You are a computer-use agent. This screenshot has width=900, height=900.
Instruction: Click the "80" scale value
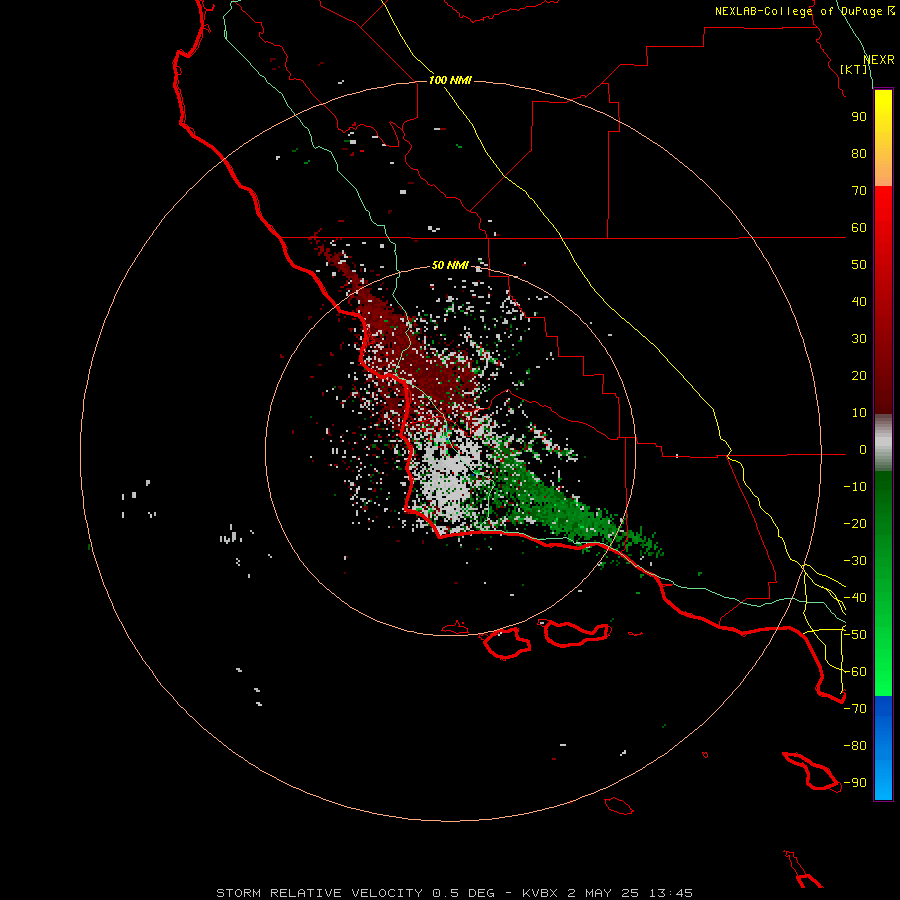tap(859, 153)
